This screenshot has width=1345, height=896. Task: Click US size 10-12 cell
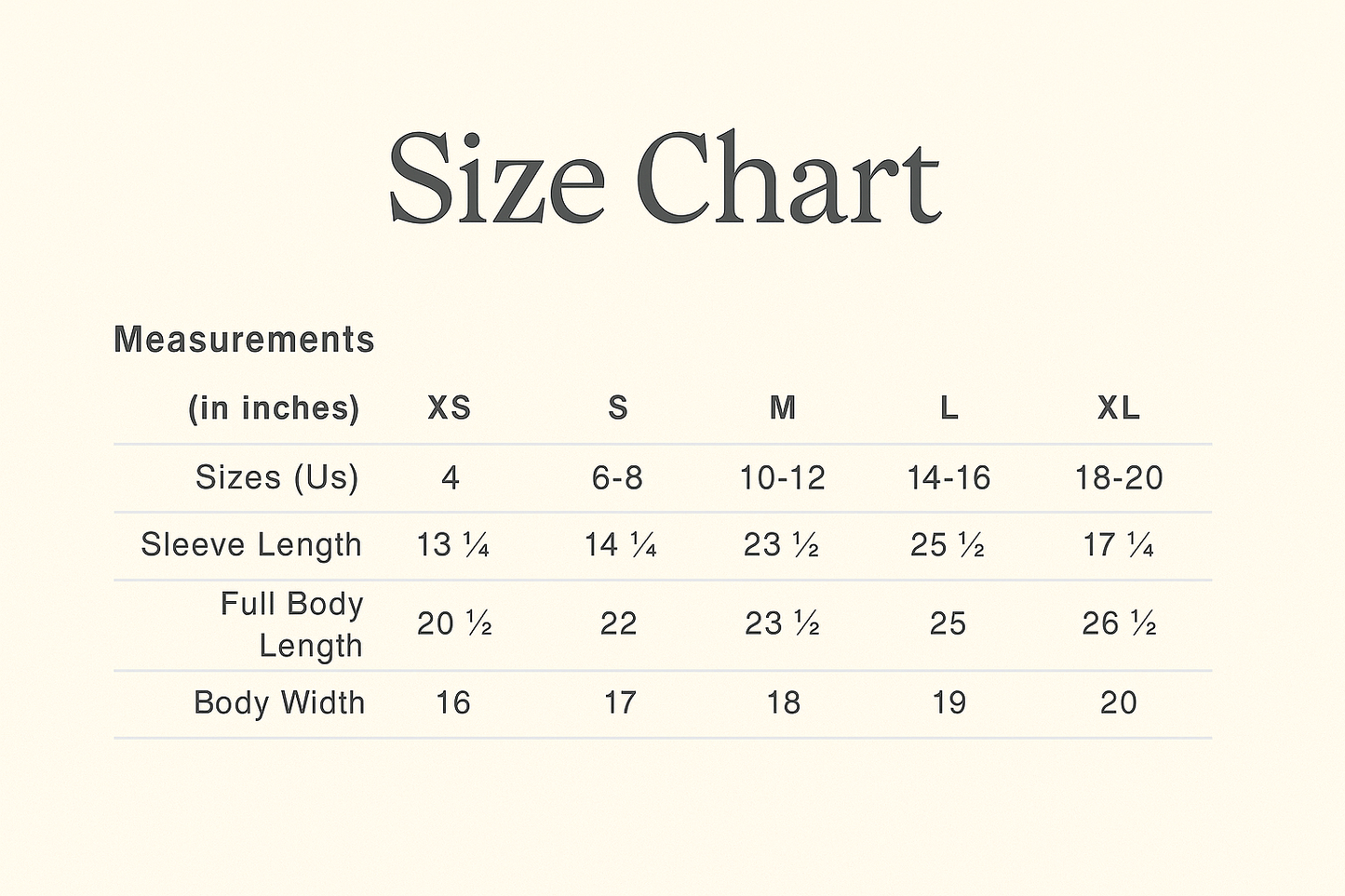[x=783, y=478]
